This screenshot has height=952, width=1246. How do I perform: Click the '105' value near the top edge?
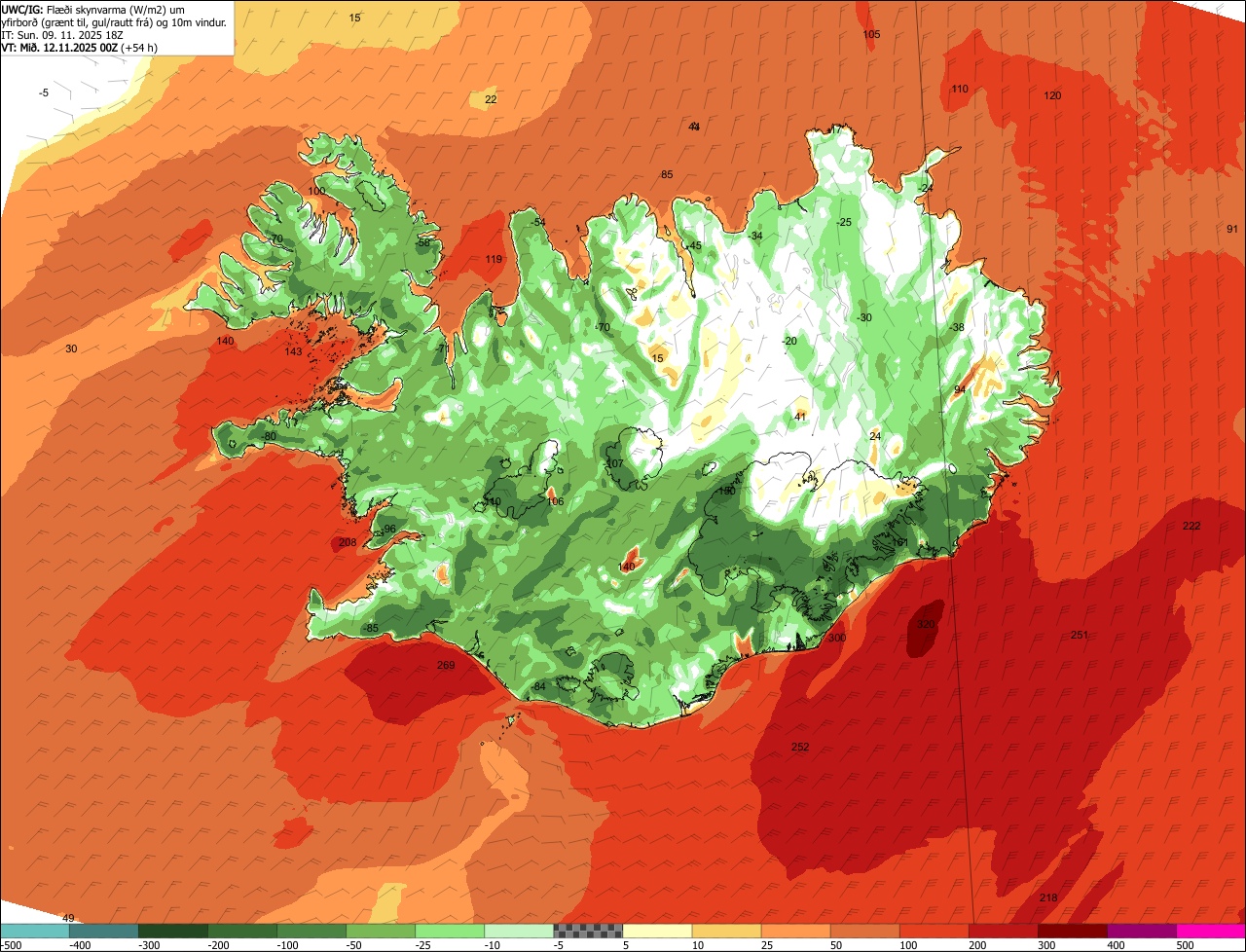[871, 35]
